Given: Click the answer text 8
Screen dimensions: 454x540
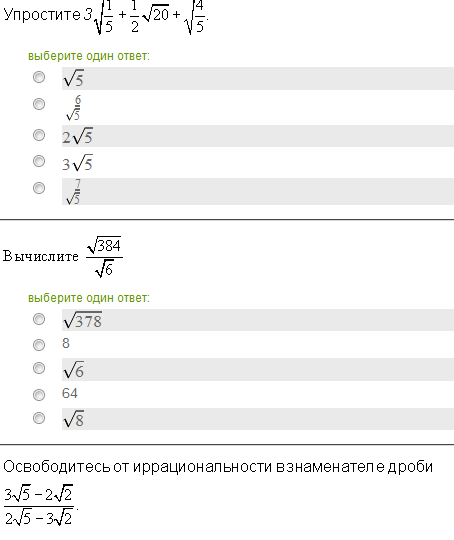Looking at the screenshot, I should 66,343.
